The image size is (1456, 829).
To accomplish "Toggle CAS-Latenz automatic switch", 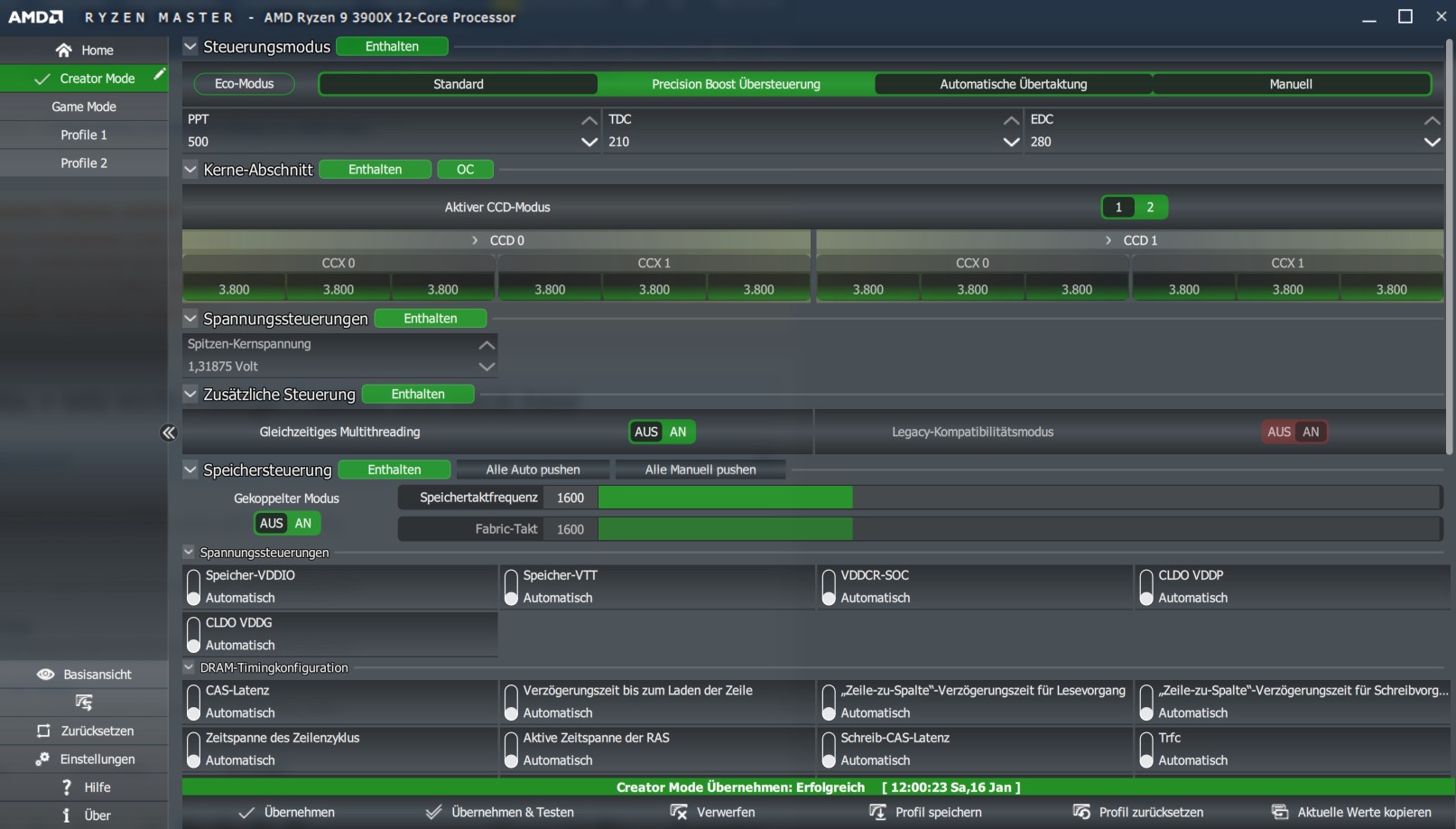I will pos(193,702).
